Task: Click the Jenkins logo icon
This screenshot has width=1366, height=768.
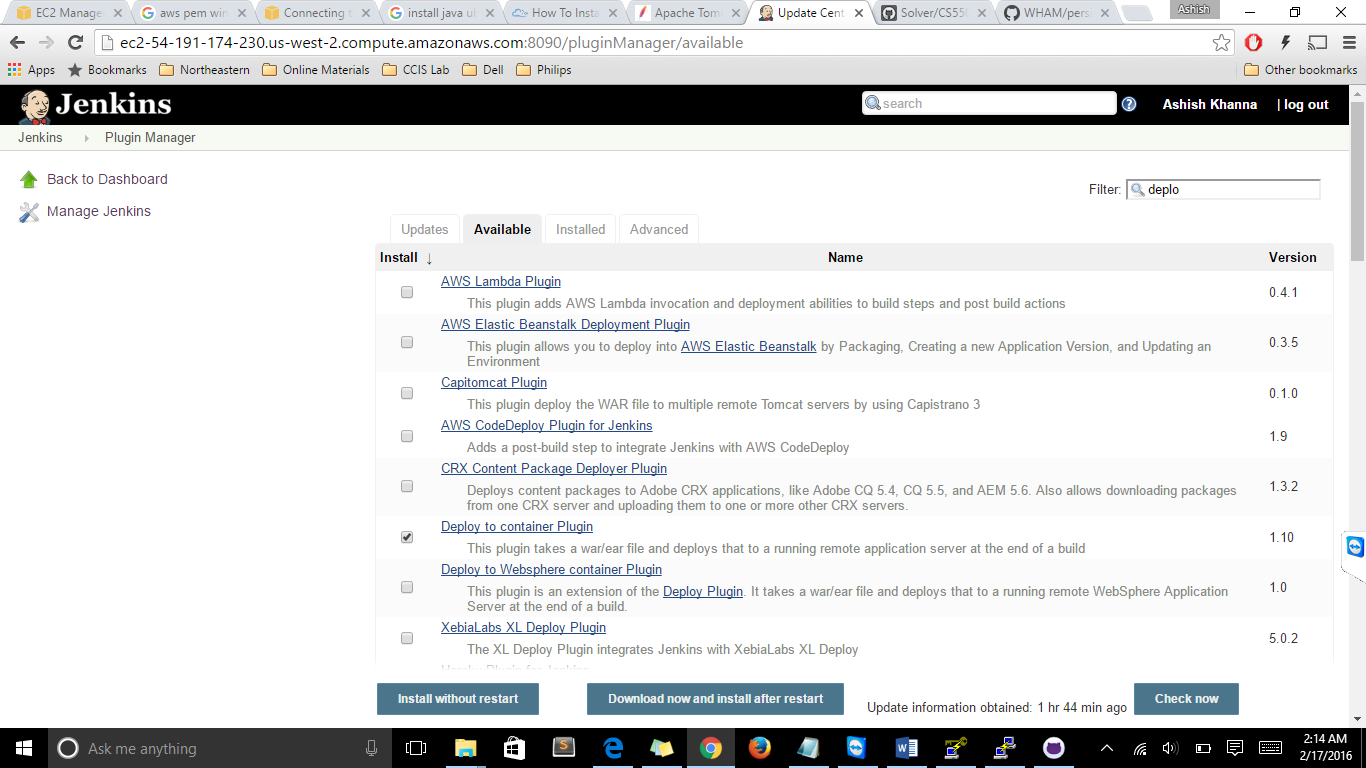Action: (35, 106)
